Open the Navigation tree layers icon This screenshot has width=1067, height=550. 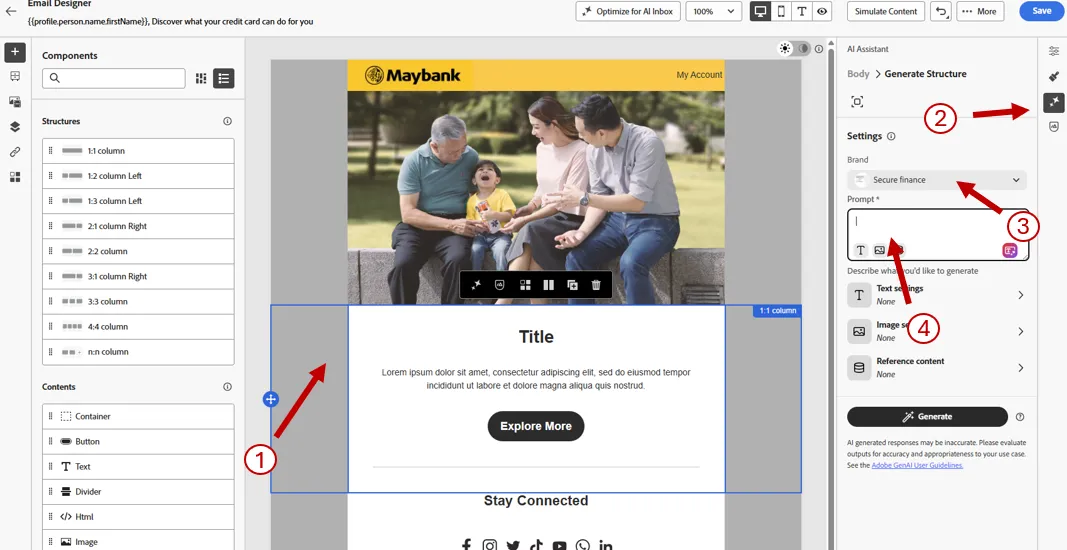point(15,127)
